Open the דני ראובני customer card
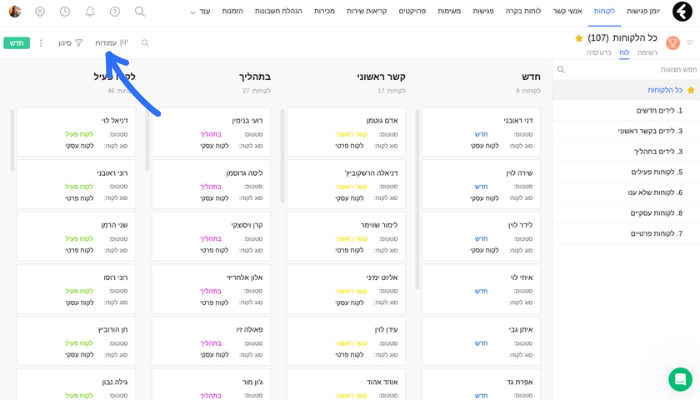The width and height of the screenshot is (700, 400). [x=481, y=132]
